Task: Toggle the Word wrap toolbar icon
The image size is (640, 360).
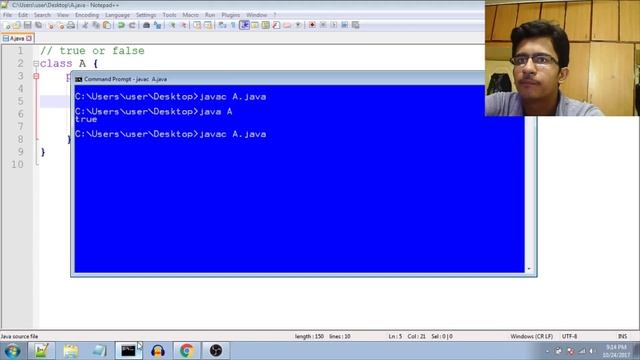Action: point(222,25)
